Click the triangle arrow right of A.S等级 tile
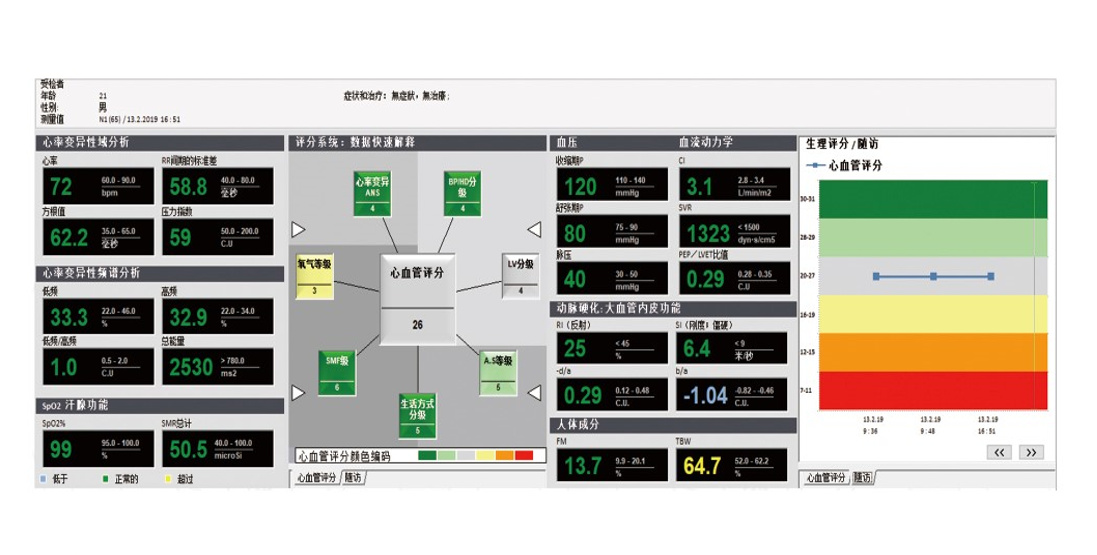Screen dimensions: 1097x555 534,393
